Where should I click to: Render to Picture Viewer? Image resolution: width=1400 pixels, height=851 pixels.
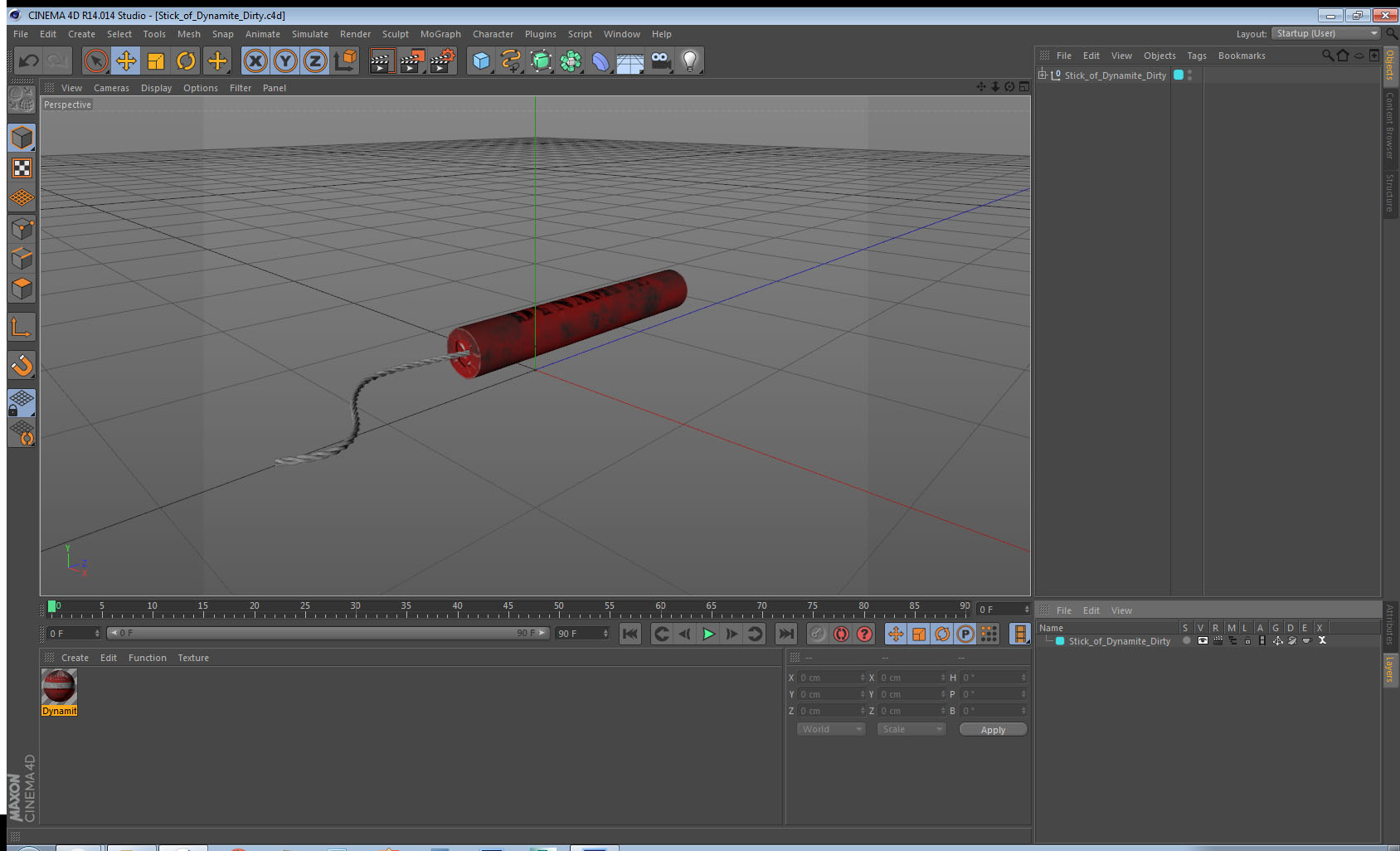click(x=412, y=61)
